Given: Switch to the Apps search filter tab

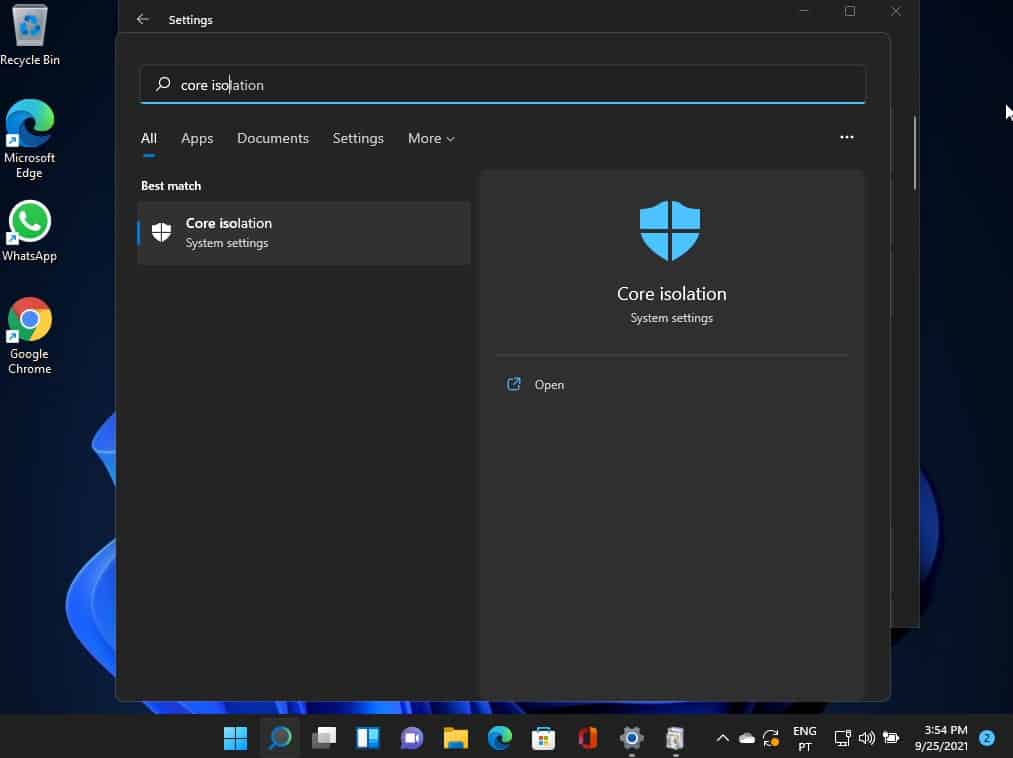Looking at the screenshot, I should (x=197, y=139).
